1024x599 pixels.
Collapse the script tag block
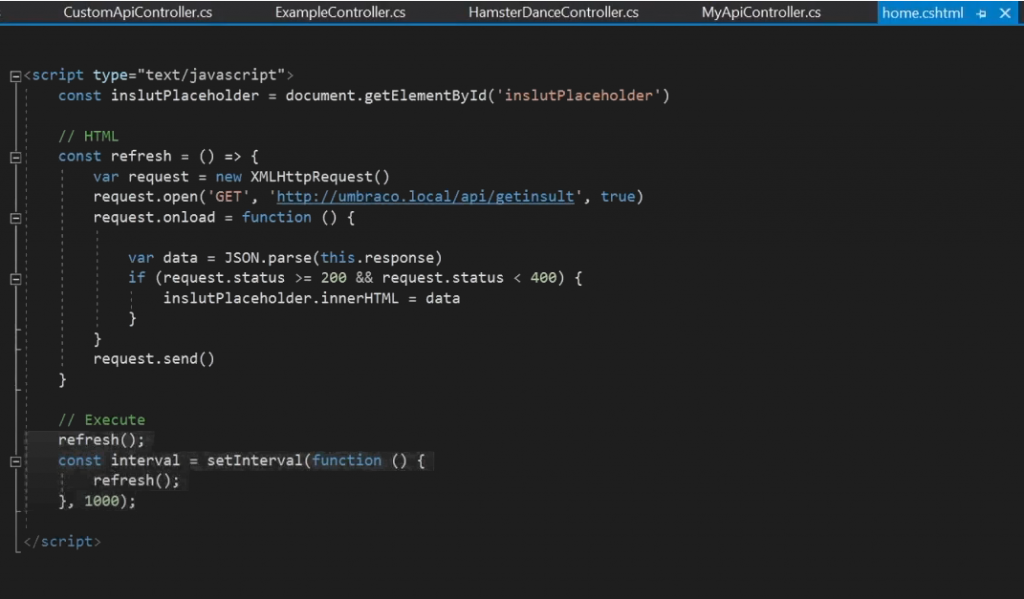click(15, 76)
